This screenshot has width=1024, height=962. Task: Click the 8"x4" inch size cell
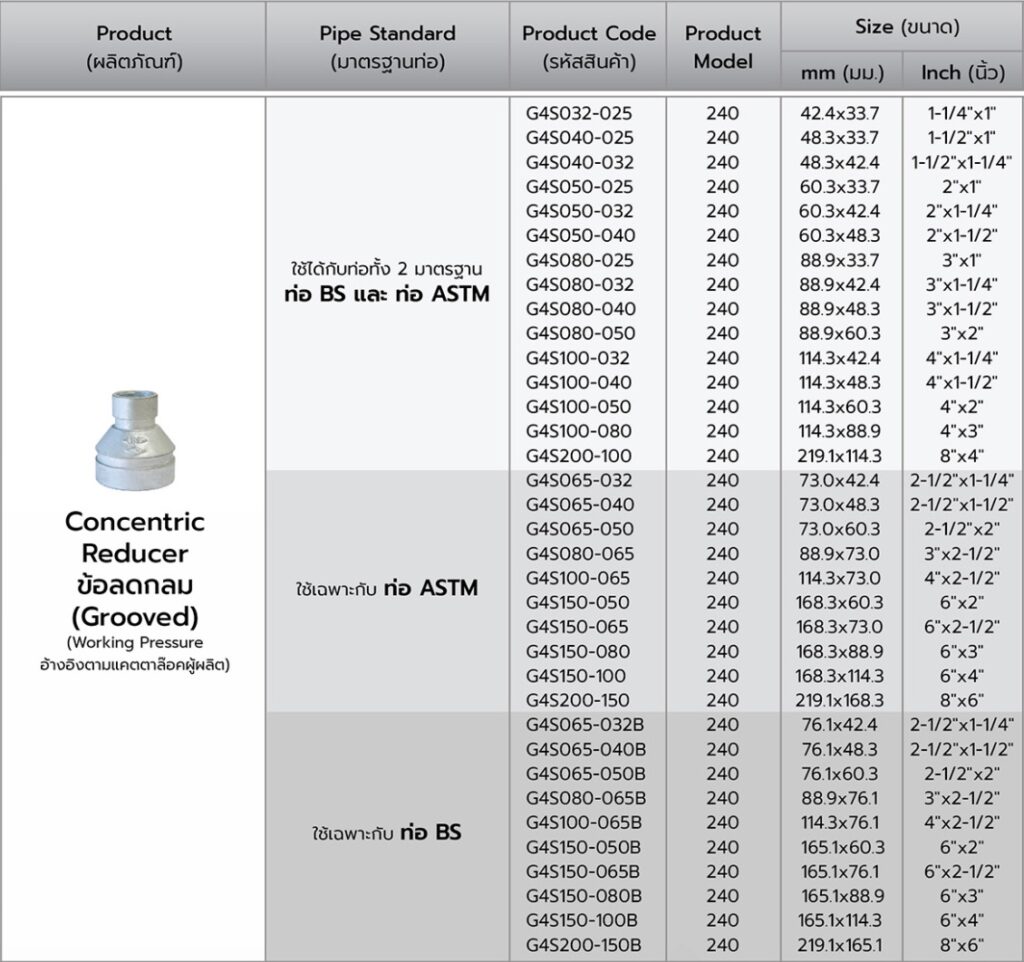pos(962,455)
